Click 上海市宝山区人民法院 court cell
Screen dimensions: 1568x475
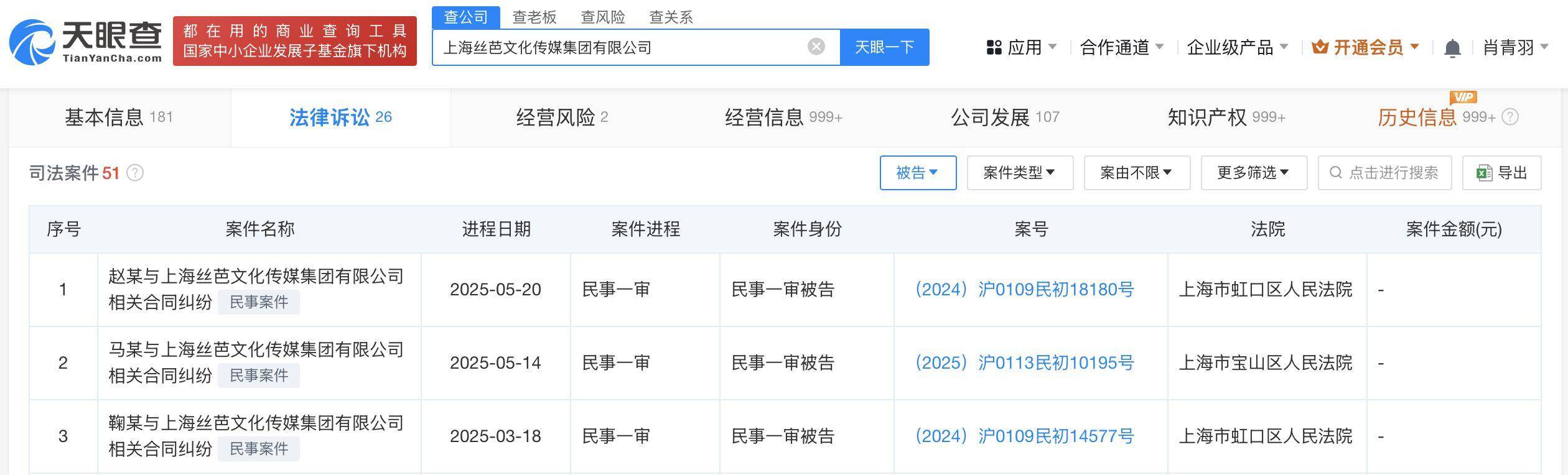pyautogui.click(x=1266, y=362)
